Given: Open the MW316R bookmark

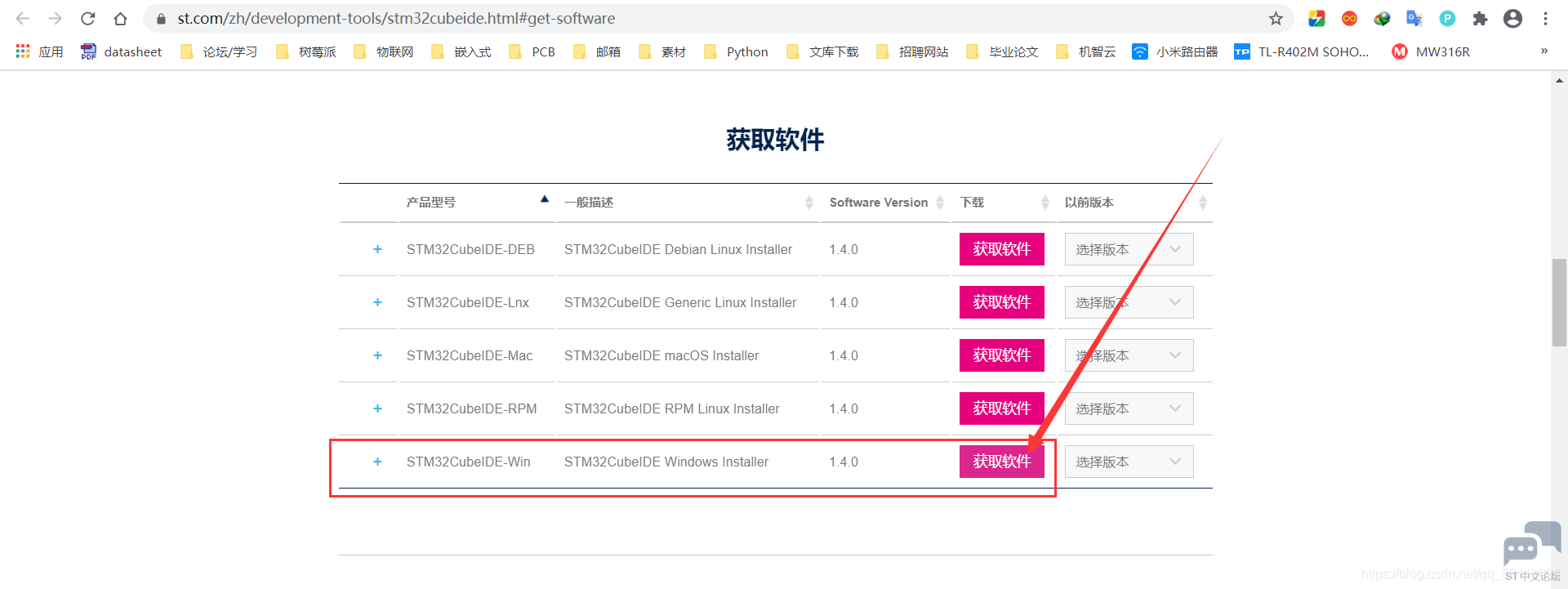Looking at the screenshot, I should [1431, 51].
